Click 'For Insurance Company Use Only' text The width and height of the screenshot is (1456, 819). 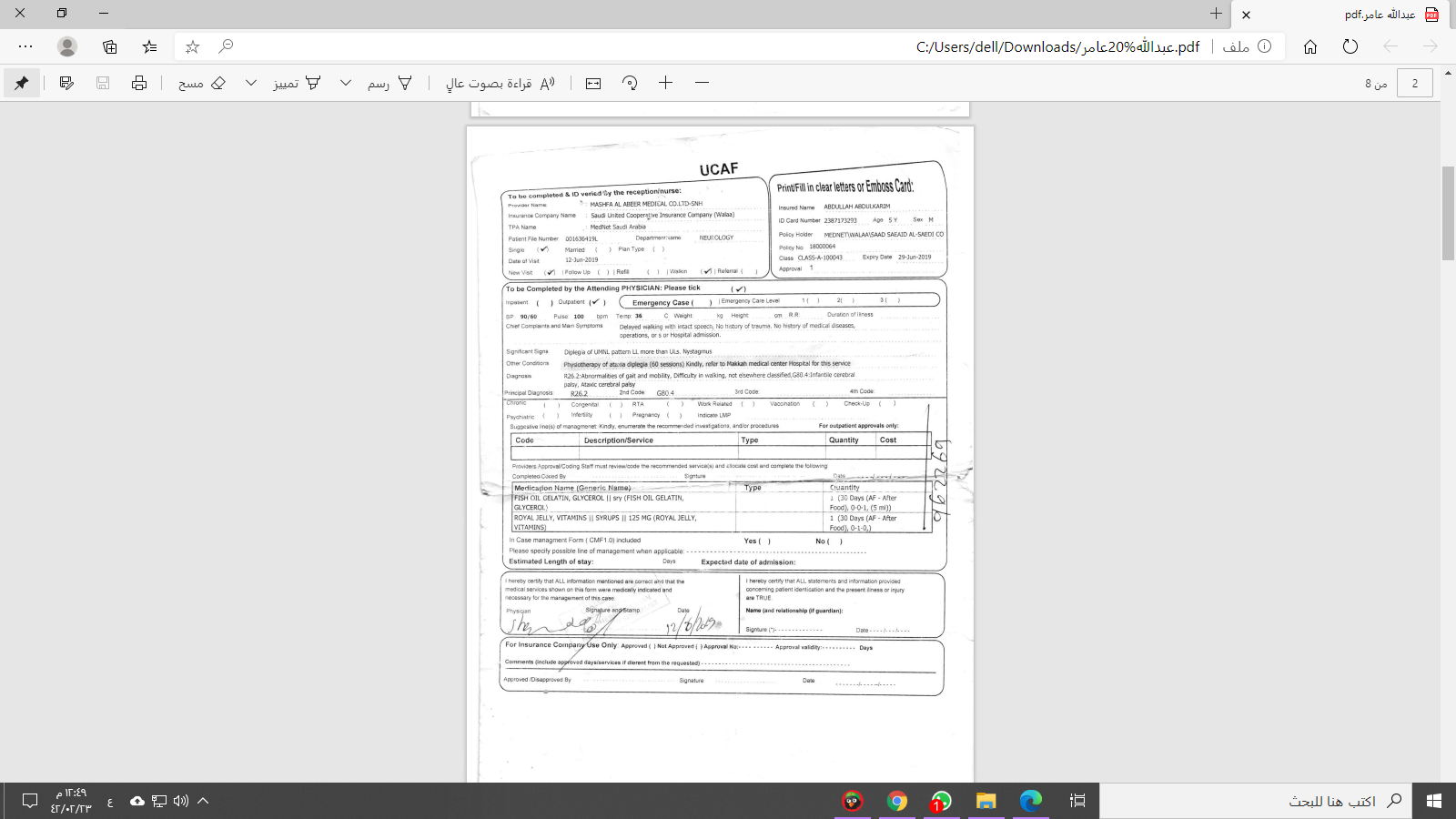pos(561,645)
